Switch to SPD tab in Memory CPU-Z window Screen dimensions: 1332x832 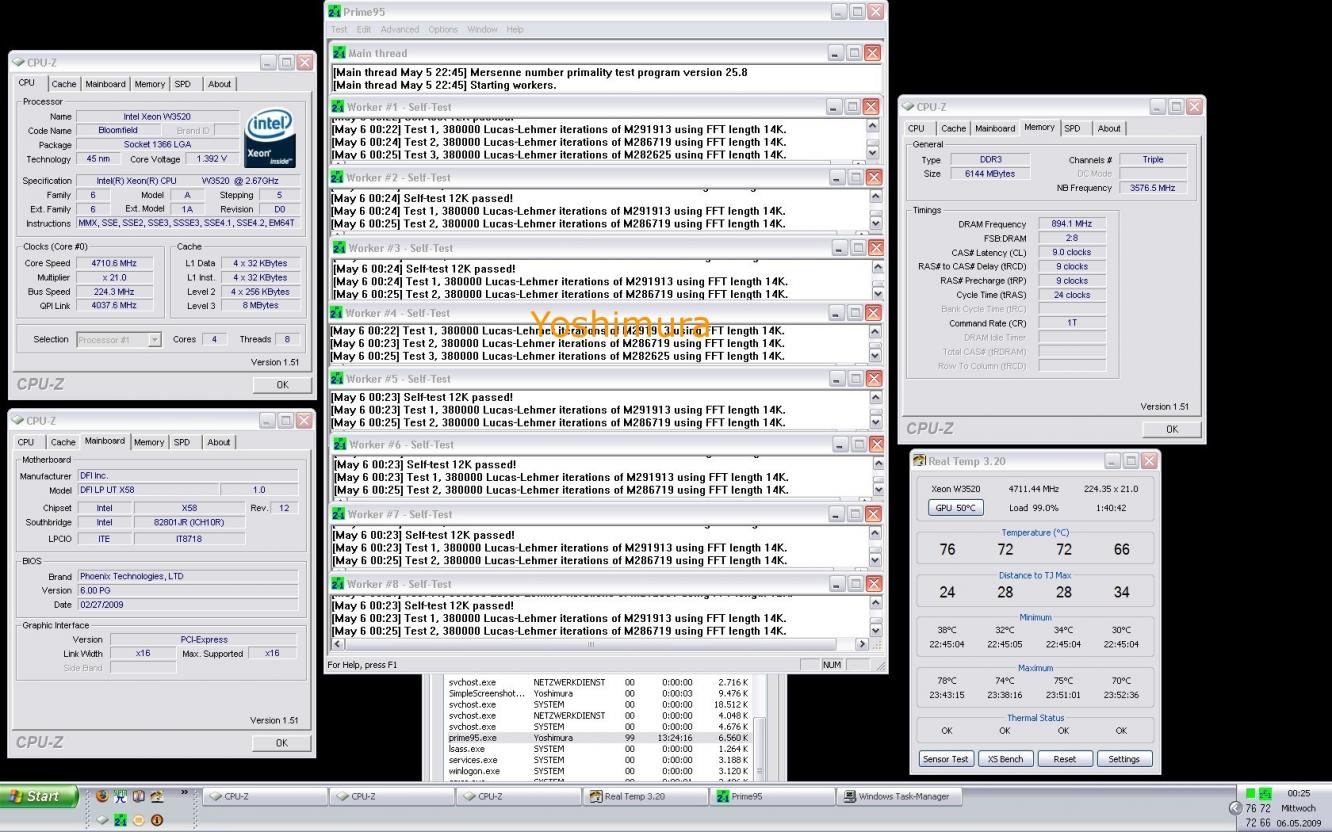1072,128
